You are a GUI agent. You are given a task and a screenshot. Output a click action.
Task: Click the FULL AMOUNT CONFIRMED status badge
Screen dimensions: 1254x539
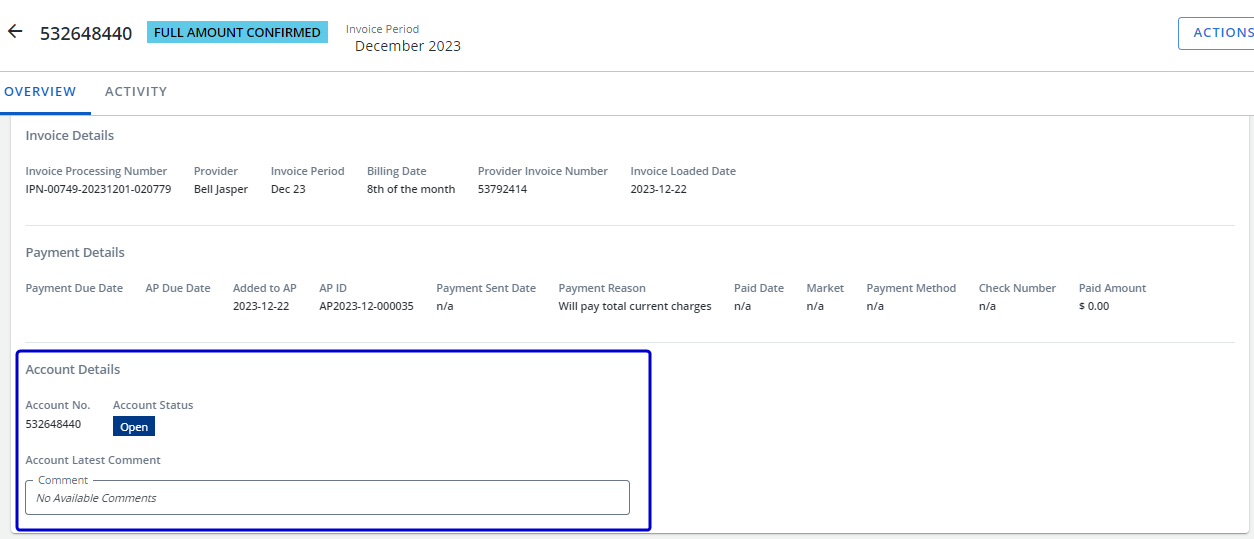click(237, 33)
